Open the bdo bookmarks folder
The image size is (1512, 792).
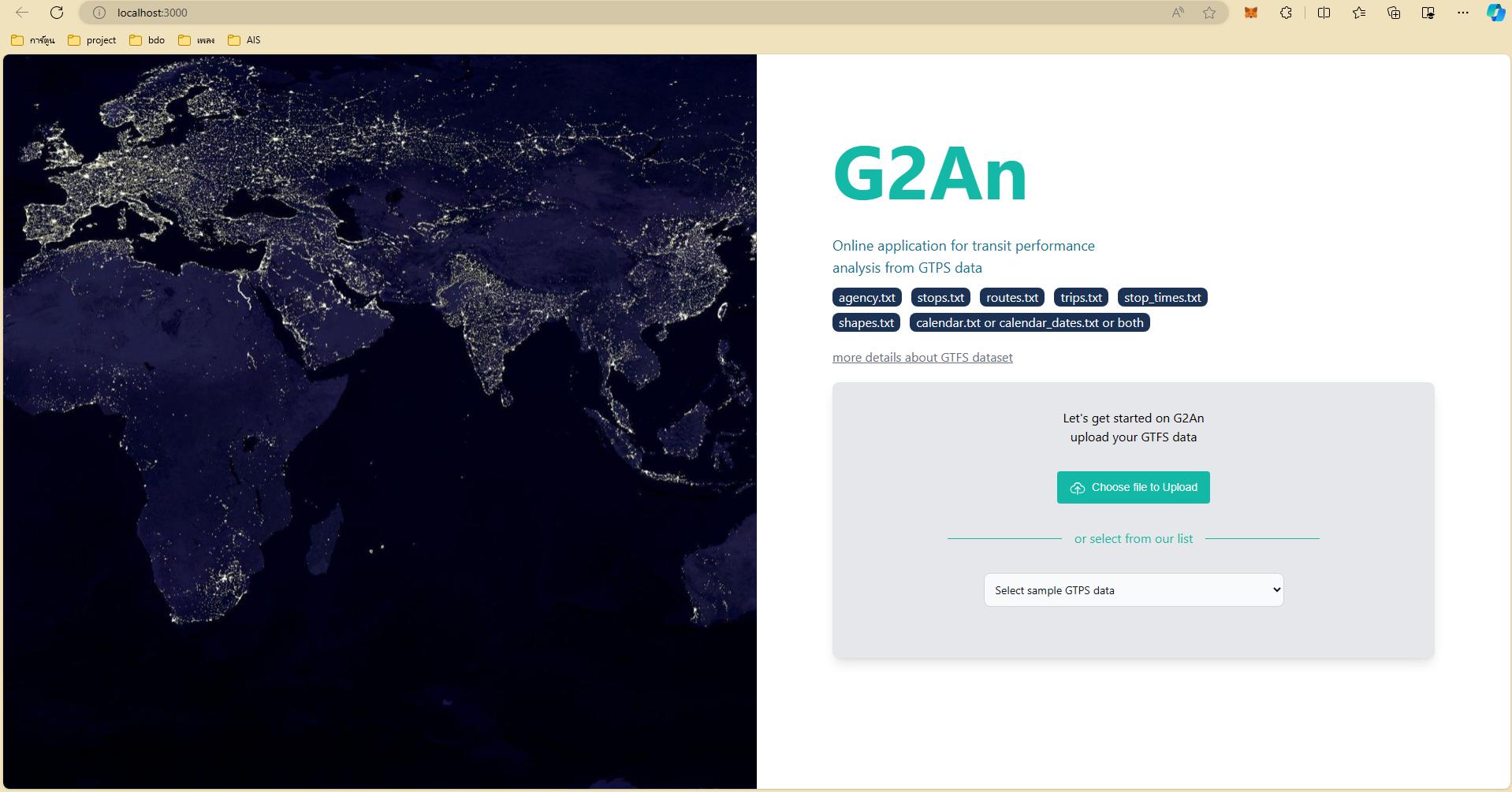(147, 40)
